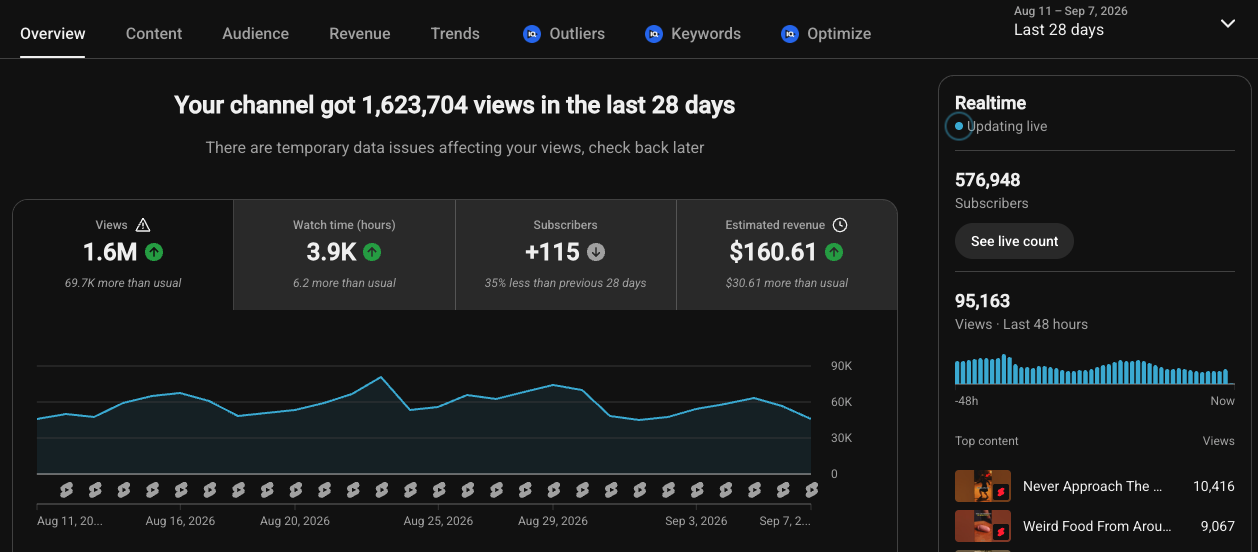Click the blue IQ icon before Keywords

pos(654,34)
